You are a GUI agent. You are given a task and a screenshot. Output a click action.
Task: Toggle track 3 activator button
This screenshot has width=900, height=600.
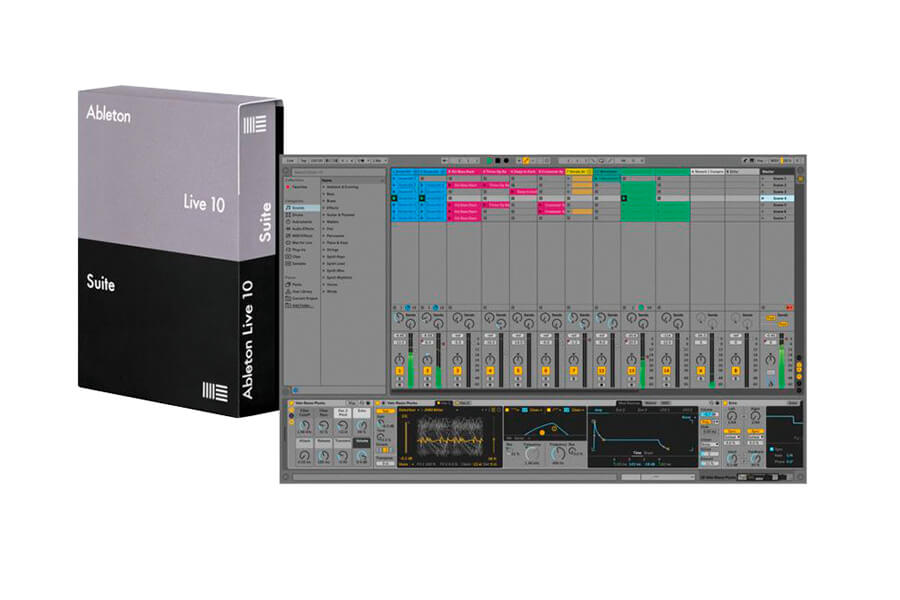click(x=457, y=370)
